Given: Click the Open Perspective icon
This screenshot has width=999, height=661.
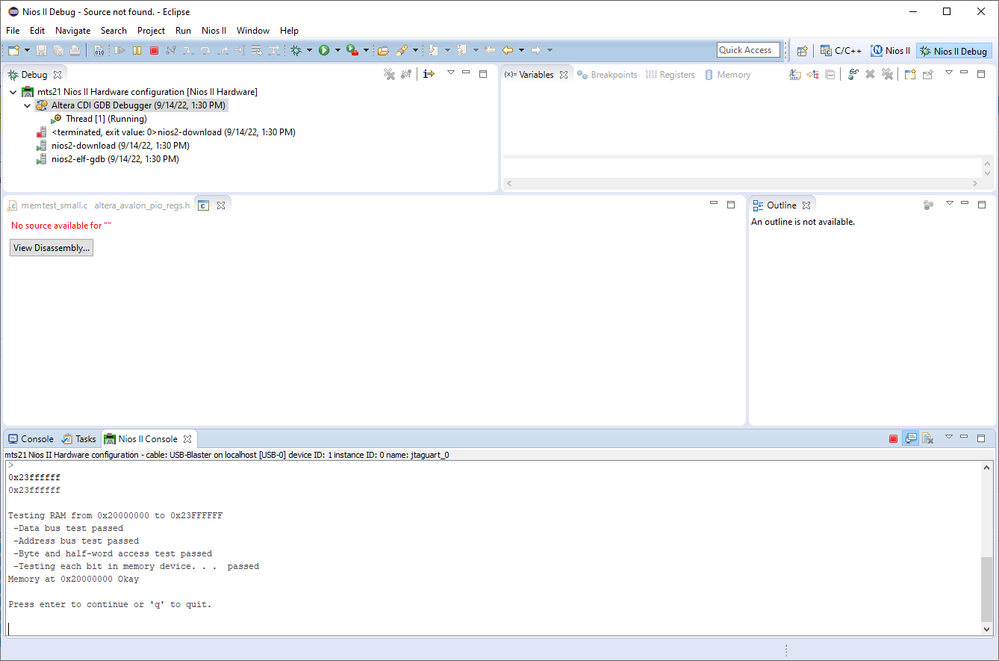Looking at the screenshot, I should [x=802, y=51].
